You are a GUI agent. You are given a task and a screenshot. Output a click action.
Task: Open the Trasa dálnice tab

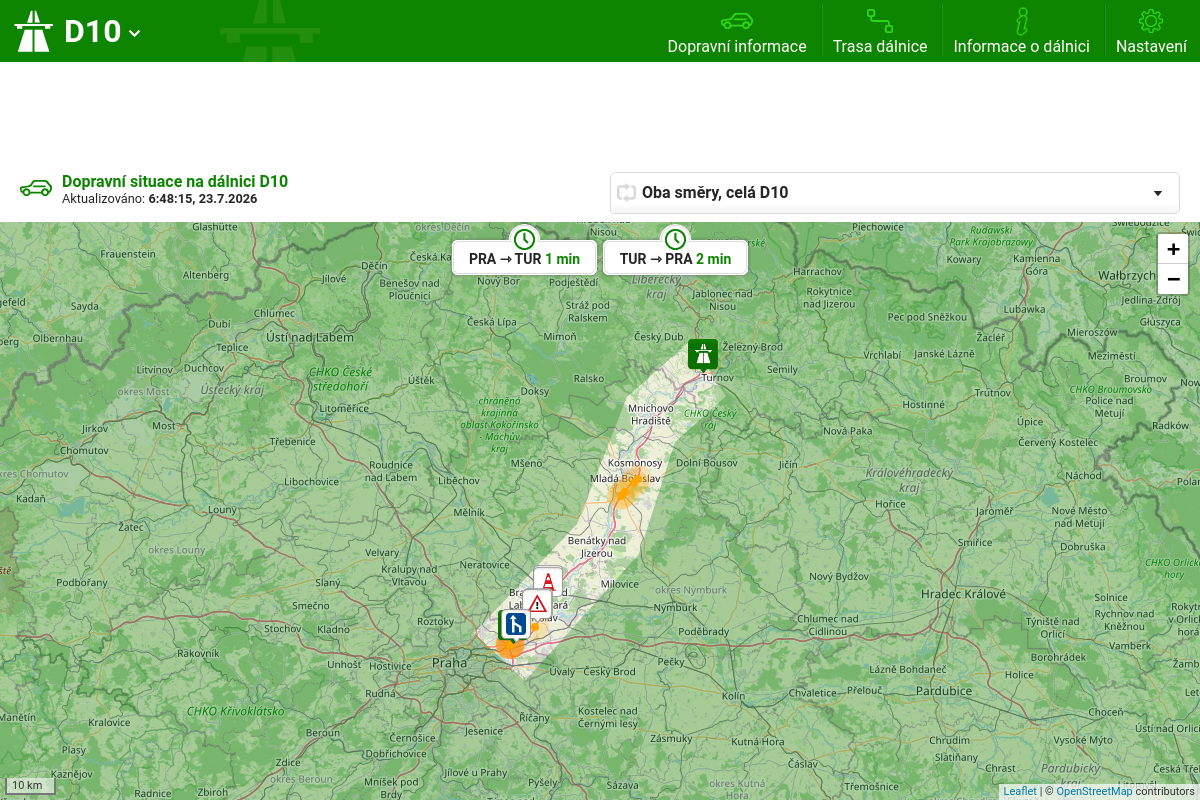pyautogui.click(x=880, y=31)
